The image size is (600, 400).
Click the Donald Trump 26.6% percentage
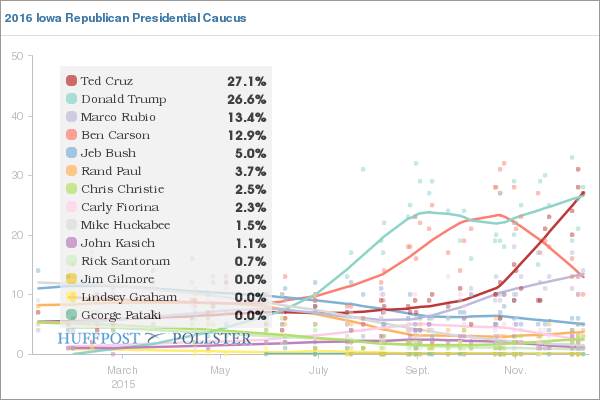coord(247,99)
